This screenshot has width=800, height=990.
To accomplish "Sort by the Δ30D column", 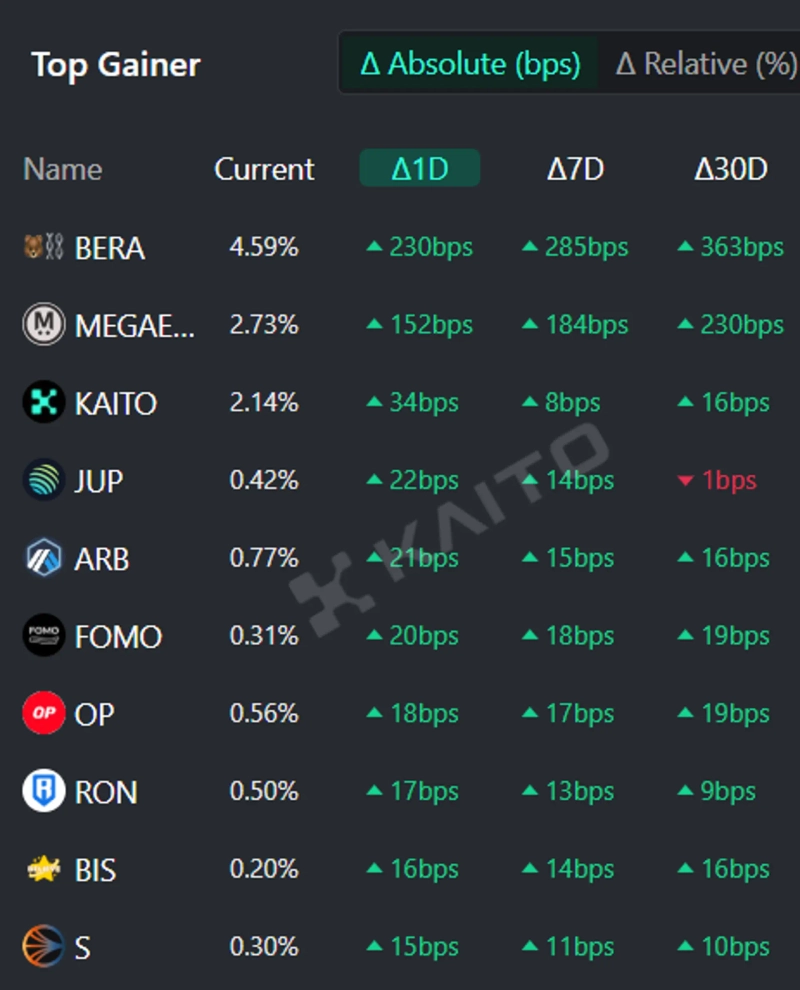I will pyautogui.click(x=730, y=169).
